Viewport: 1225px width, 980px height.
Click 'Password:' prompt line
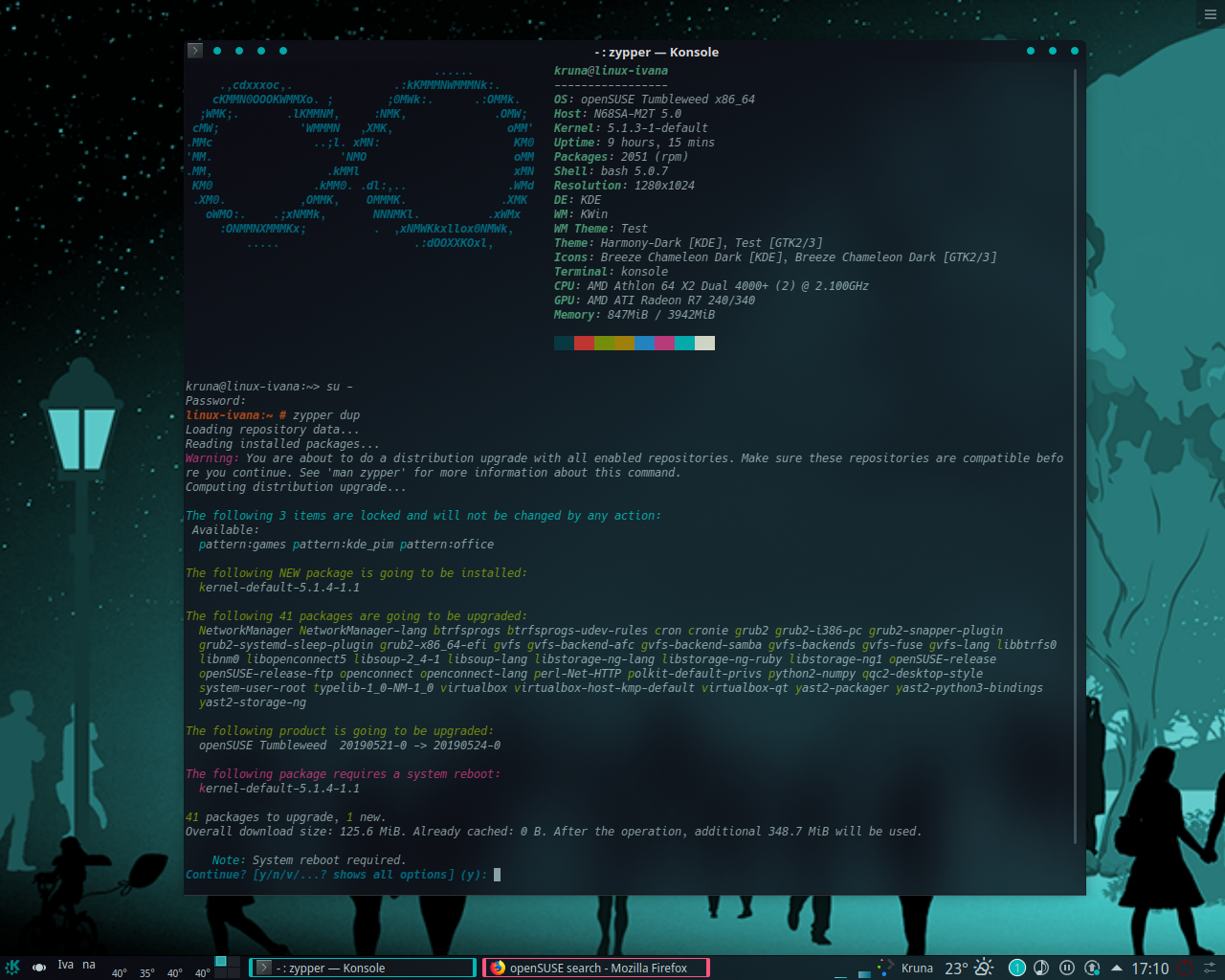[215, 401]
